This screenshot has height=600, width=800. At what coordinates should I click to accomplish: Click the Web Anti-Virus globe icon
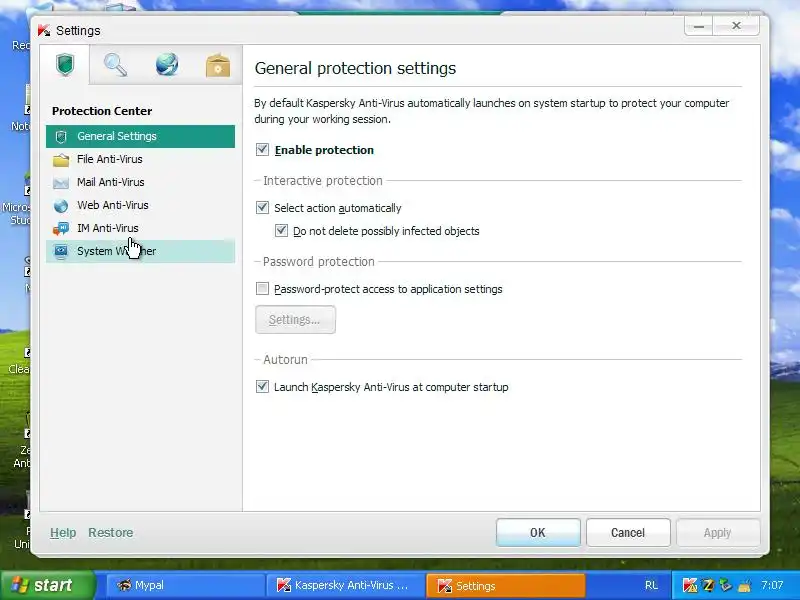(x=61, y=206)
